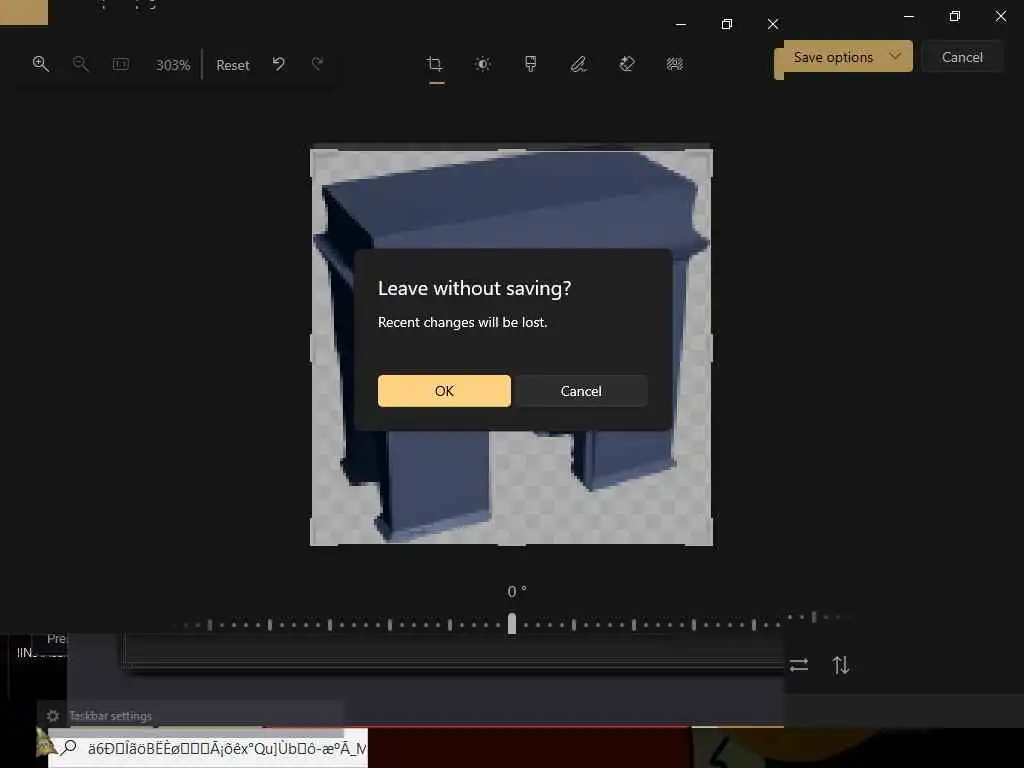The image size is (1024, 768).
Task: Click the zoom in magnifier icon
Action: (x=40, y=64)
